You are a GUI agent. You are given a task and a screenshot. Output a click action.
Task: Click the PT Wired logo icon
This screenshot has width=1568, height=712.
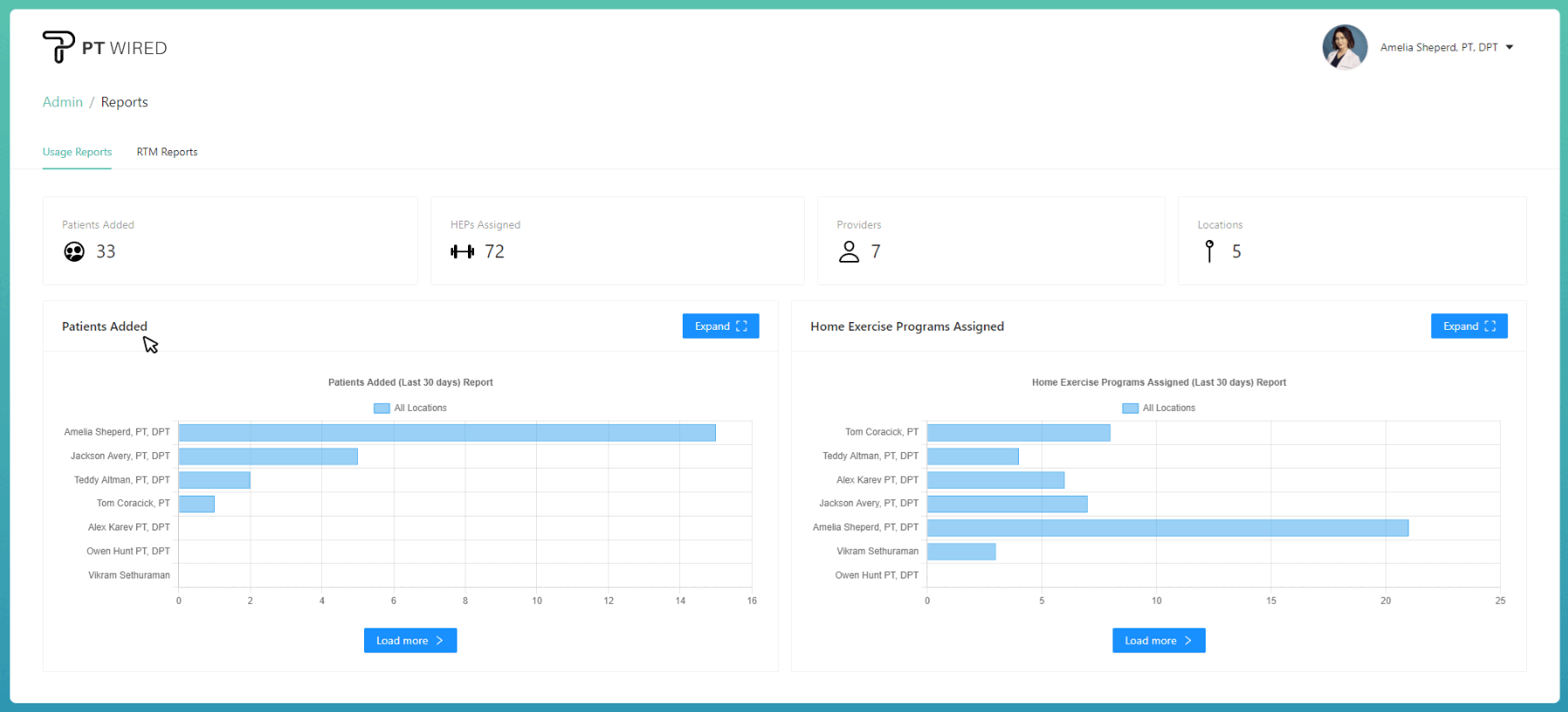[58, 47]
